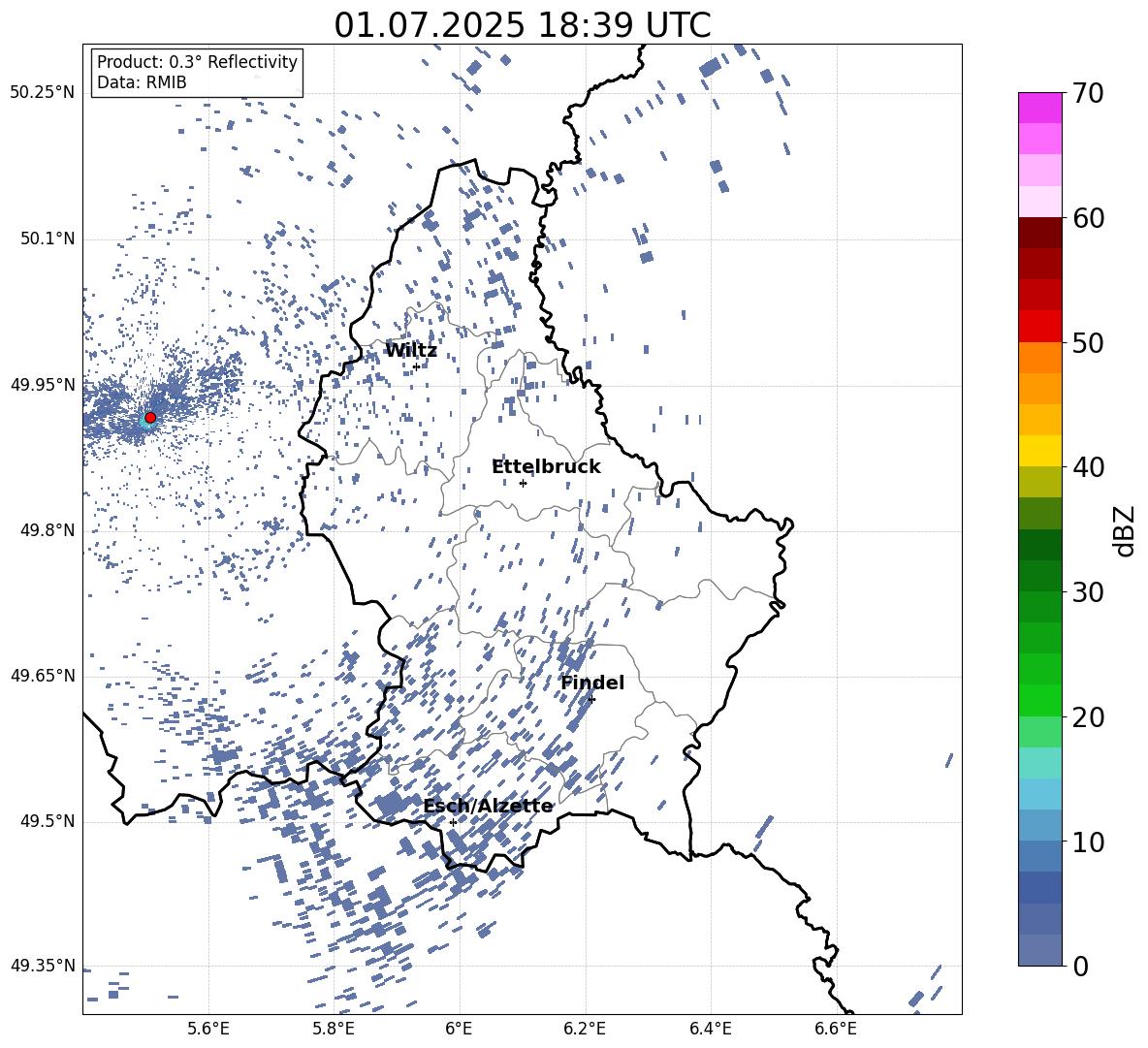Click the 49.8°N latitude label
Screen dimensions: 1148x1048
[47, 530]
